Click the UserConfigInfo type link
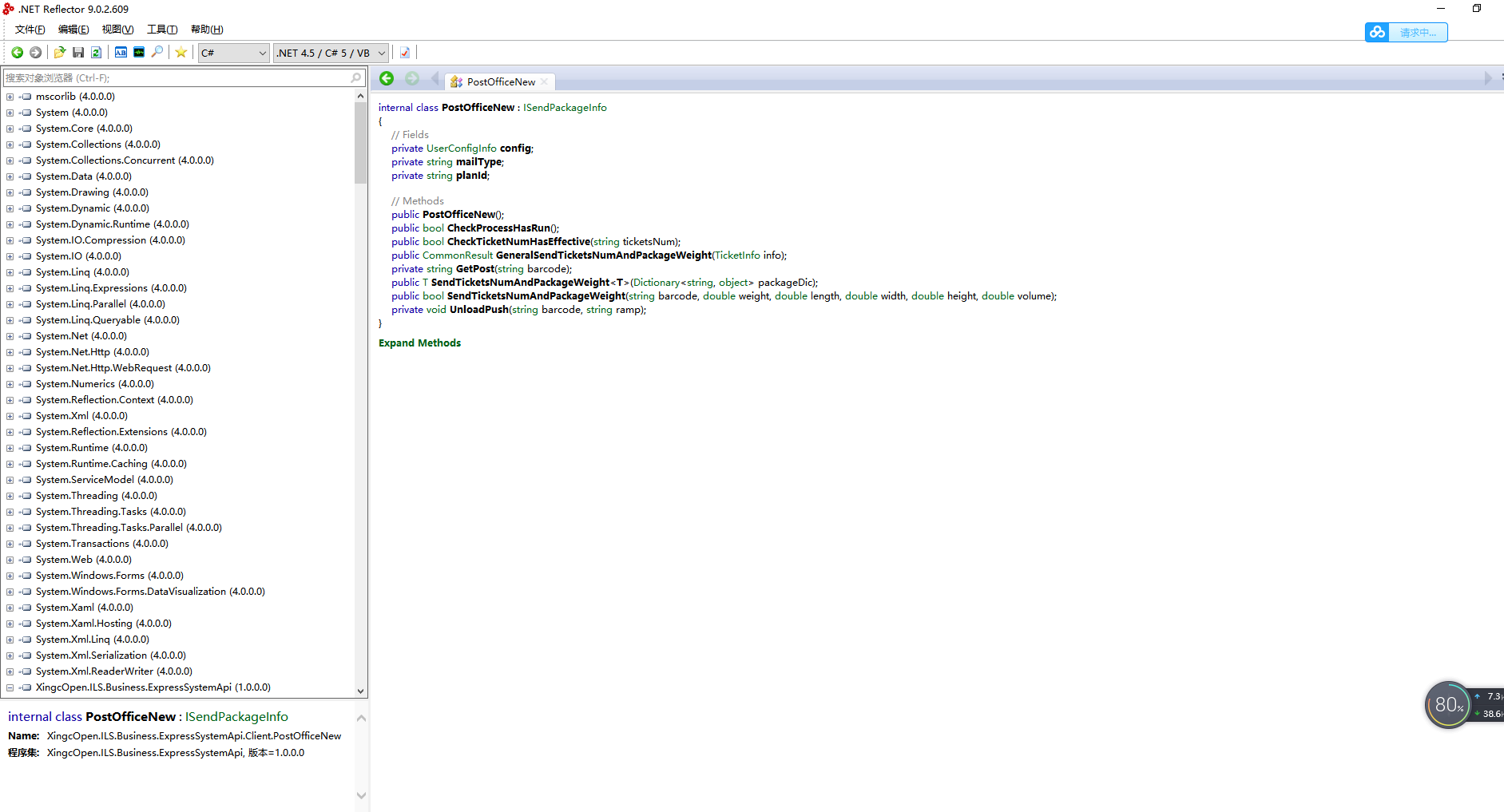 [x=461, y=149]
